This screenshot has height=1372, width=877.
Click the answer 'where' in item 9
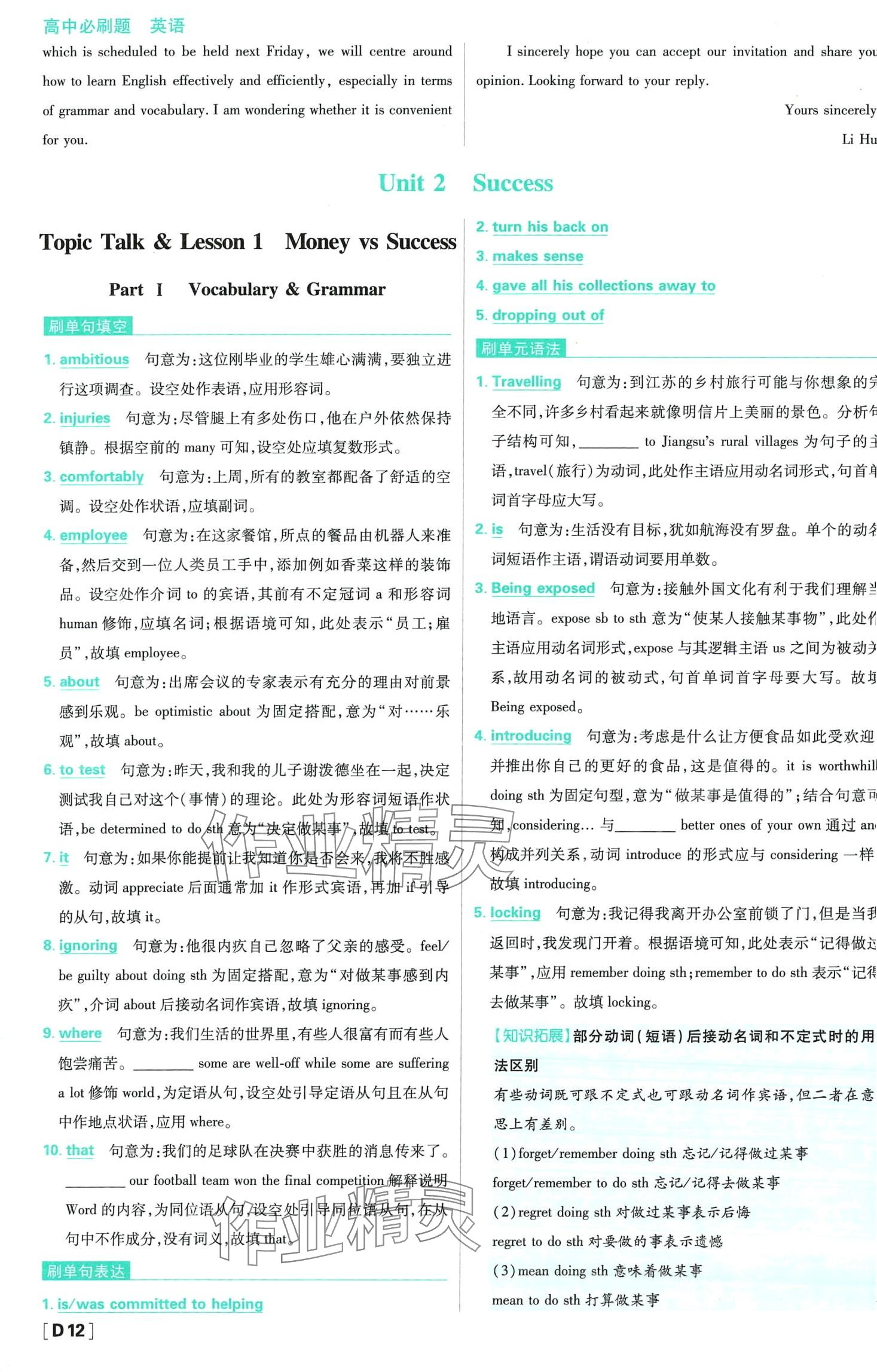pos(80,1033)
